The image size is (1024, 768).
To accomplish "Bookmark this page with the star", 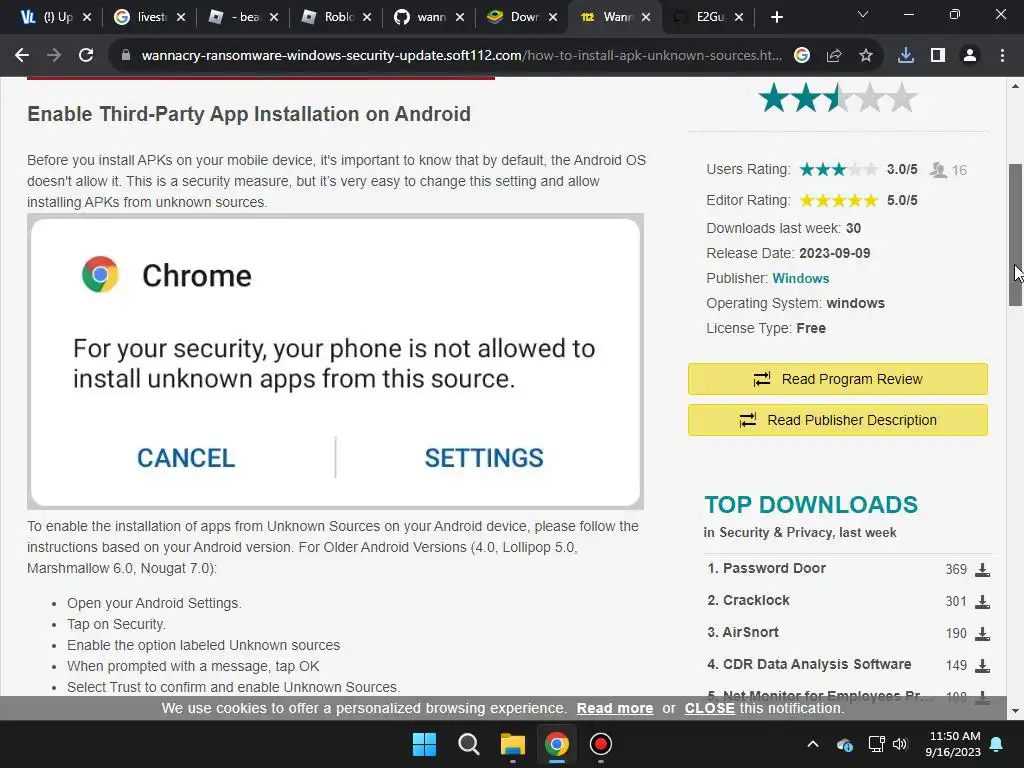I will click(866, 56).
